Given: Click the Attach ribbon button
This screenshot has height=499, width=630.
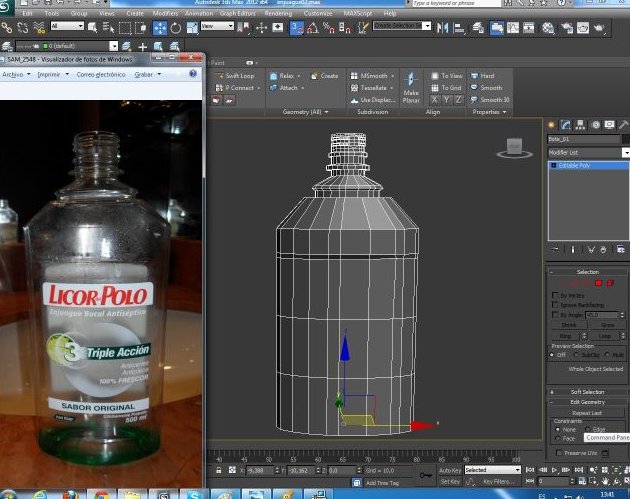Looking at the screenshot, I should pos(287,88).
